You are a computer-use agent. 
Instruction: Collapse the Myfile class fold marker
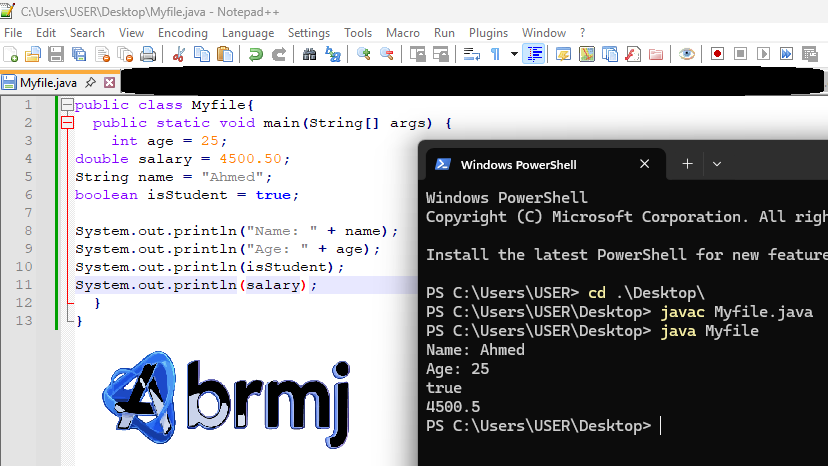[67, 105]
